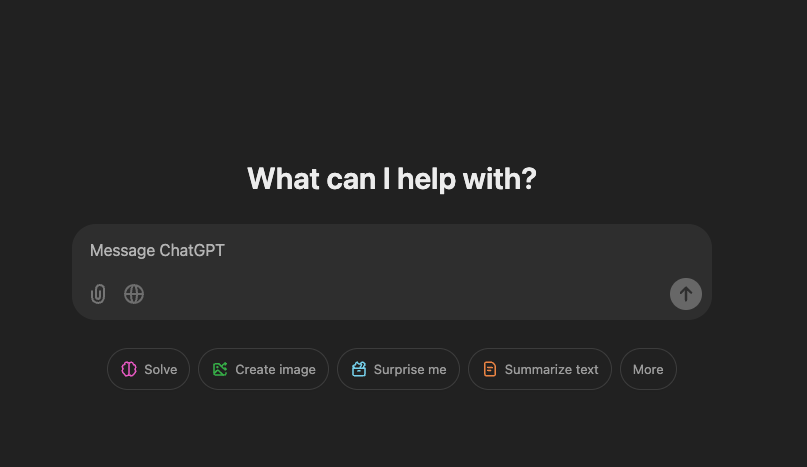
Task: Choose the Create image suggestion
Action: pyautogui.click(x=264, y=369)
